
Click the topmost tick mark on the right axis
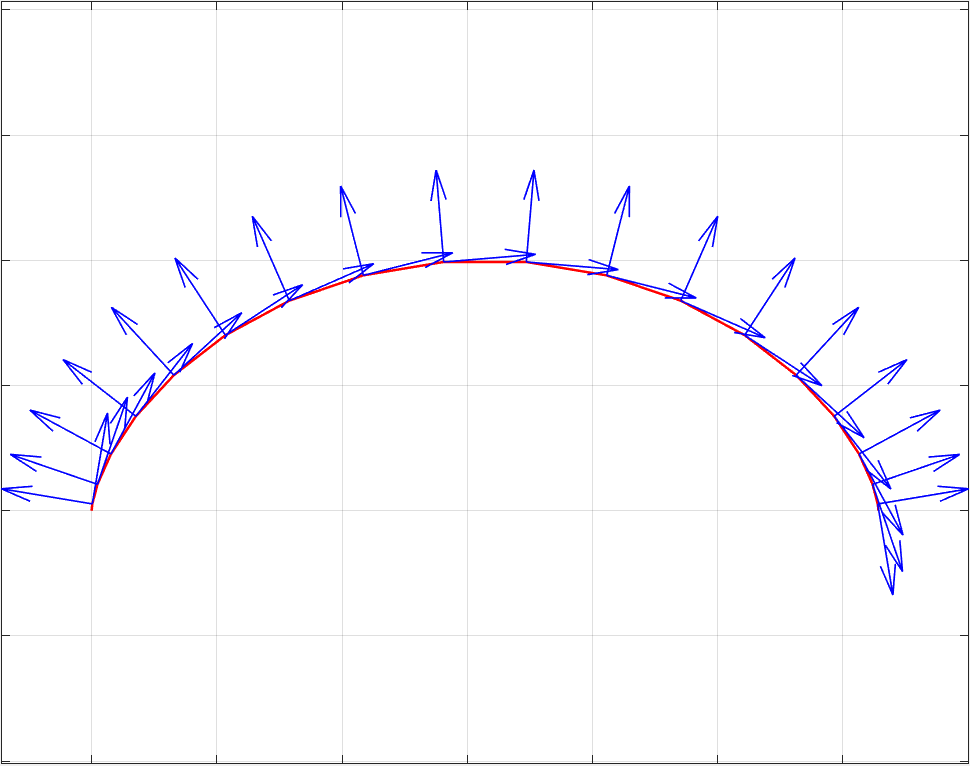[964, 135]
